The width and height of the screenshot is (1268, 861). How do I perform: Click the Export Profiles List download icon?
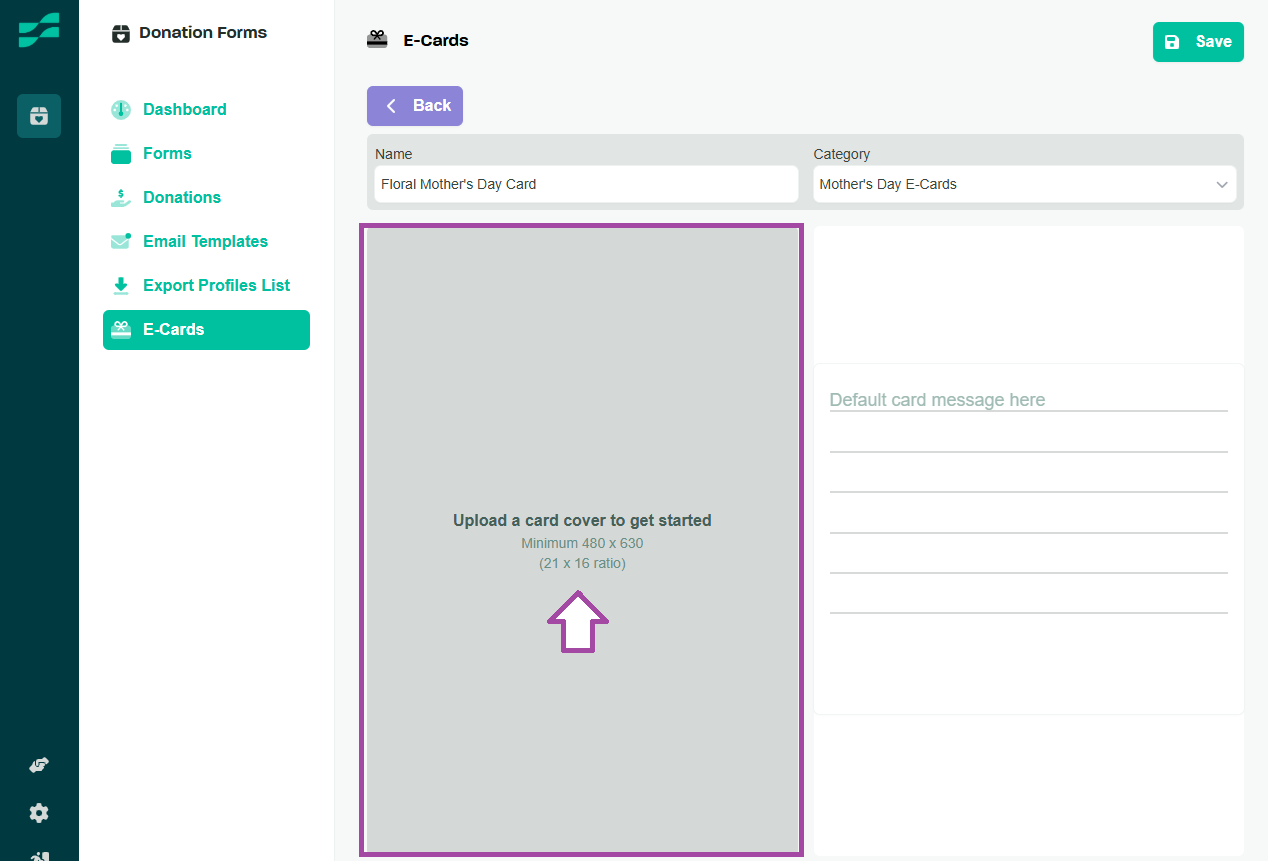pyautogui.click(x=121, y=286)
